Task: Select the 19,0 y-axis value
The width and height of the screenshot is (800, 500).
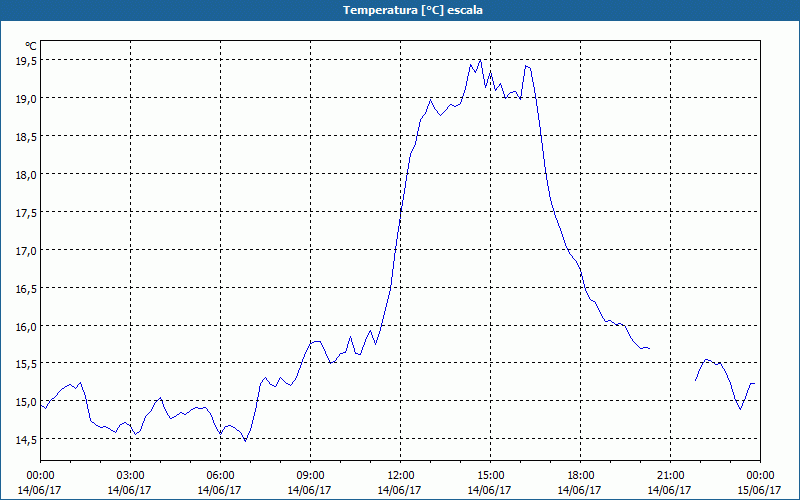Action: click(26, 98)
